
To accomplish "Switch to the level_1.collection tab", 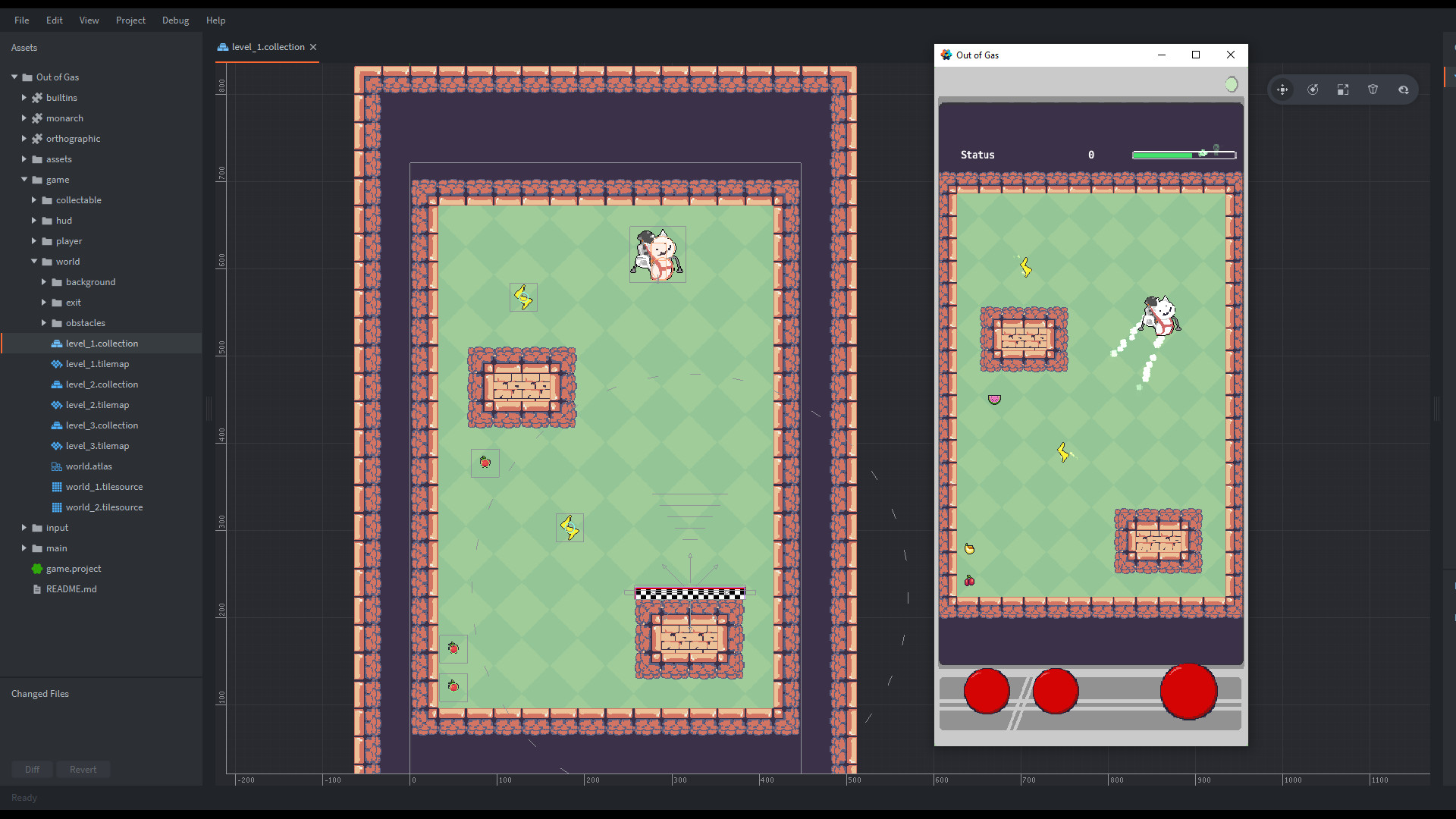I will click(266, 46).
